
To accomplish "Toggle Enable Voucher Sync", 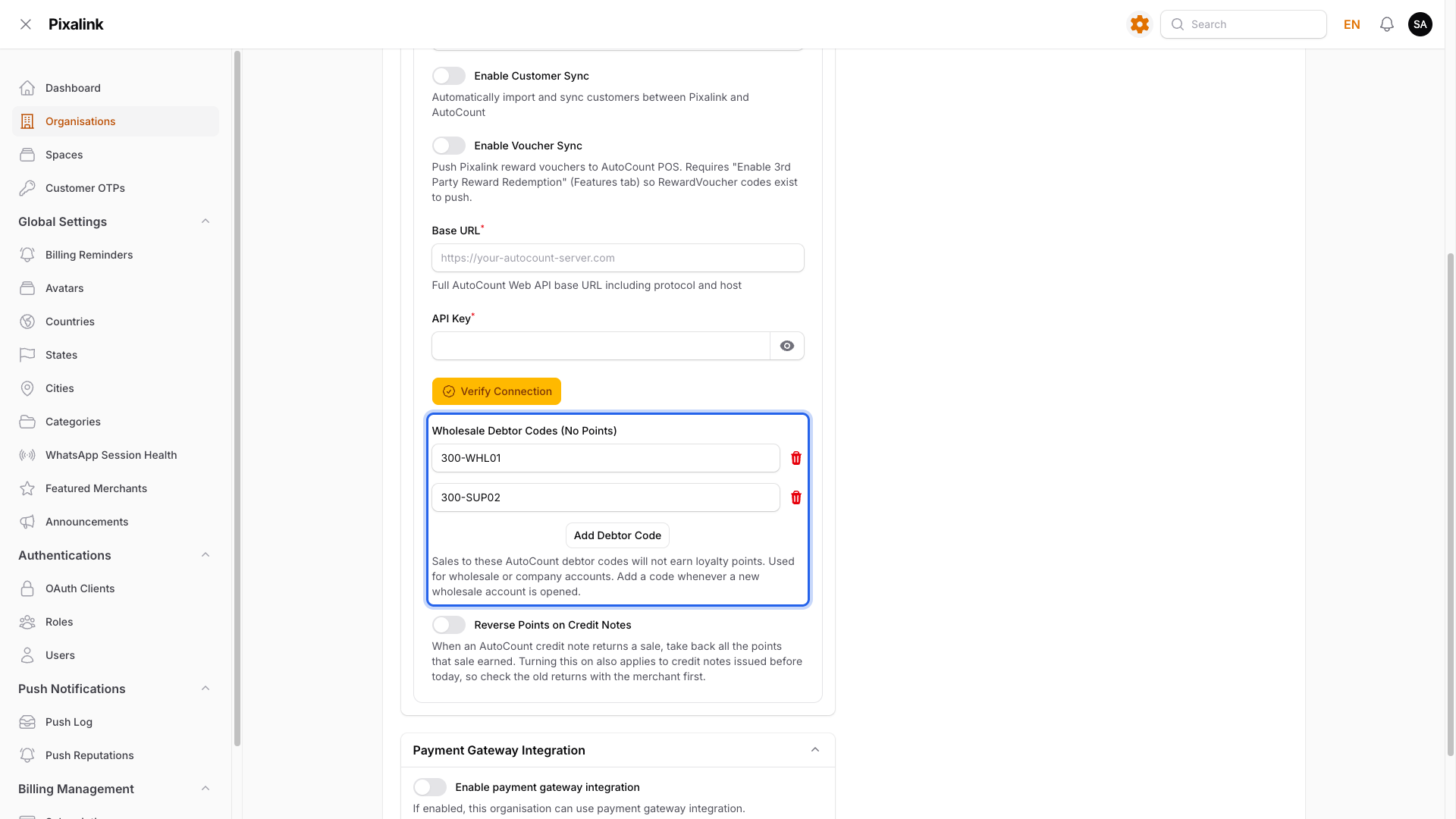I will coord(449,146).
